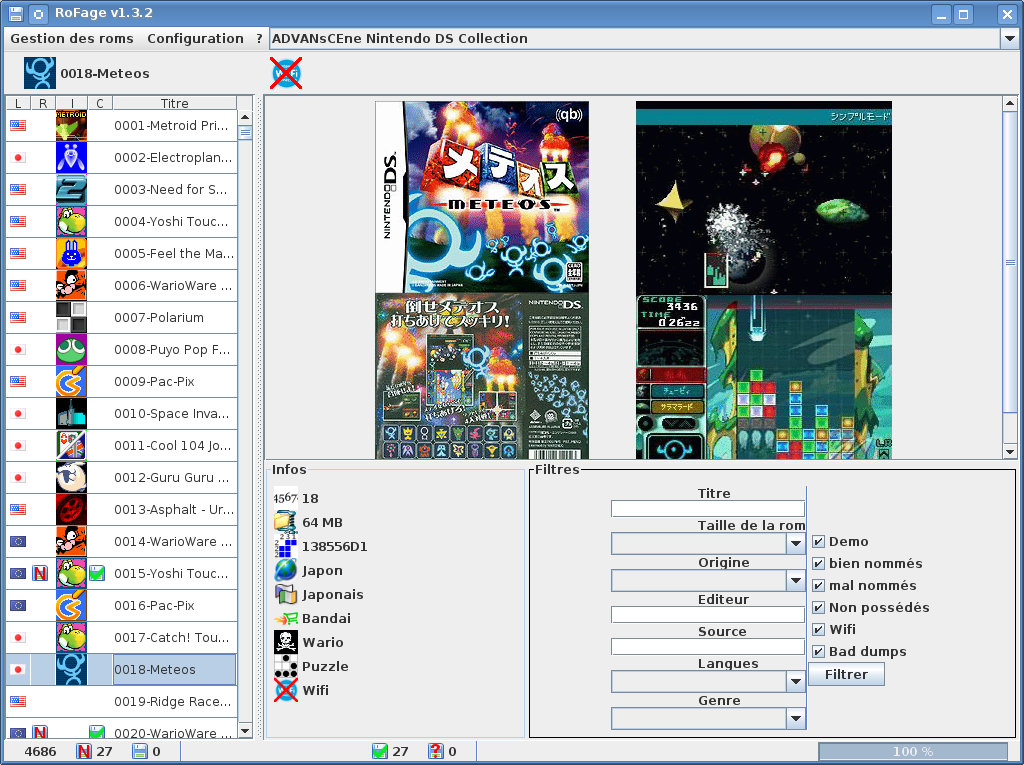Image resolution: width=1024 pixels, height=765 pixels.
Task: Select the 0017-Catch! Touch row
Action: [x=121, y=638]
